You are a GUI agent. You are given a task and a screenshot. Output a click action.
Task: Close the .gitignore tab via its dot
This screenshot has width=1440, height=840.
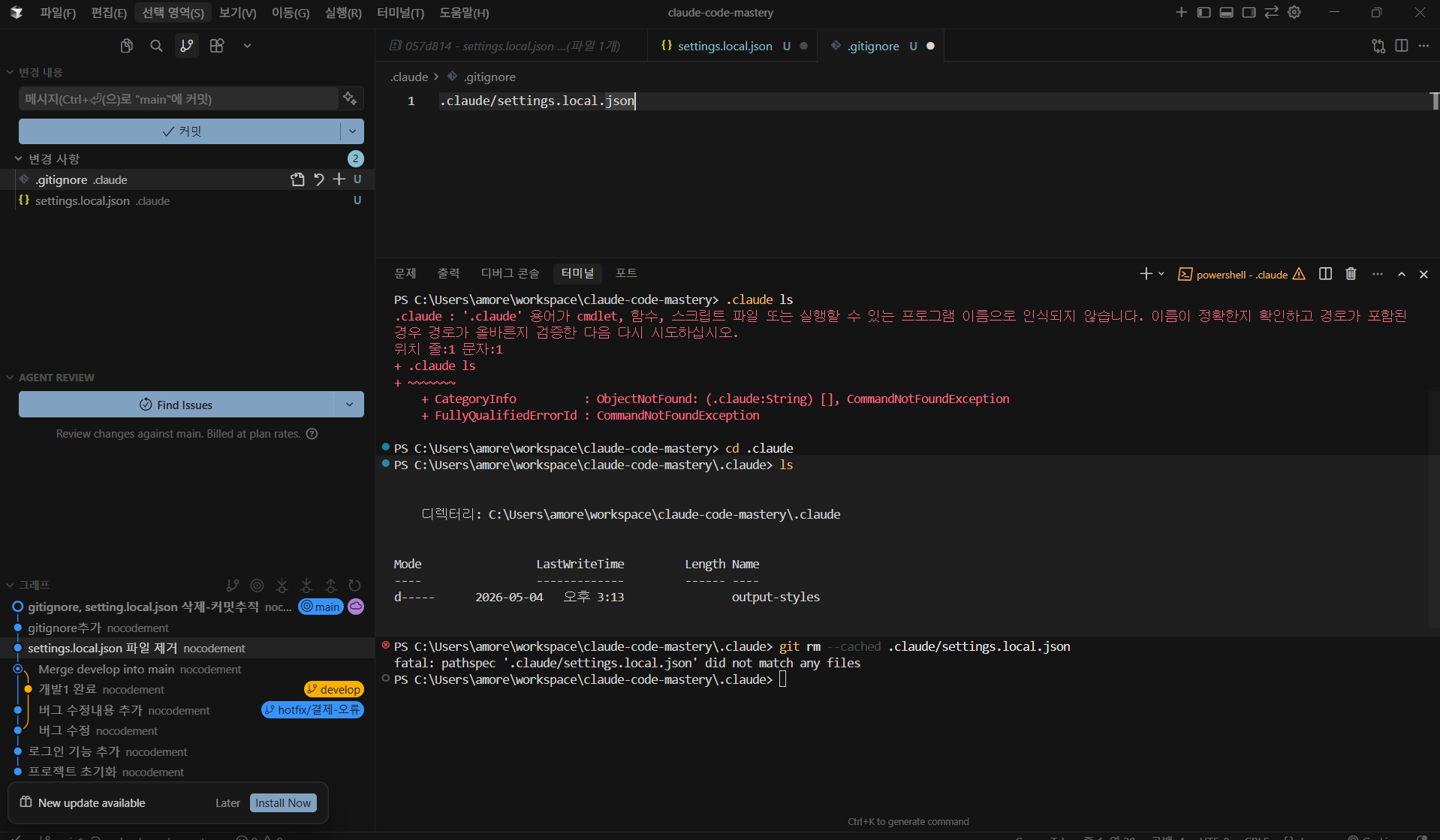click(x=931, y=46)
